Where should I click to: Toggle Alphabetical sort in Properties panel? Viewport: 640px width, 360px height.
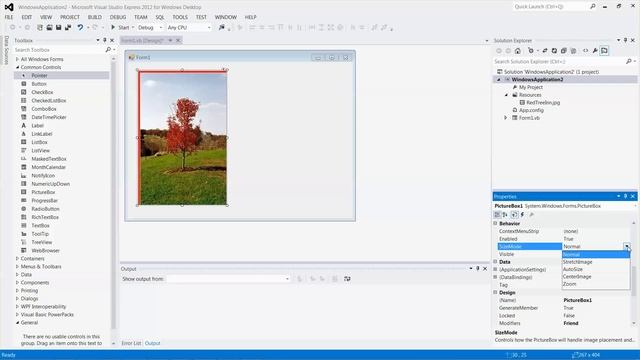pos(505,215)
